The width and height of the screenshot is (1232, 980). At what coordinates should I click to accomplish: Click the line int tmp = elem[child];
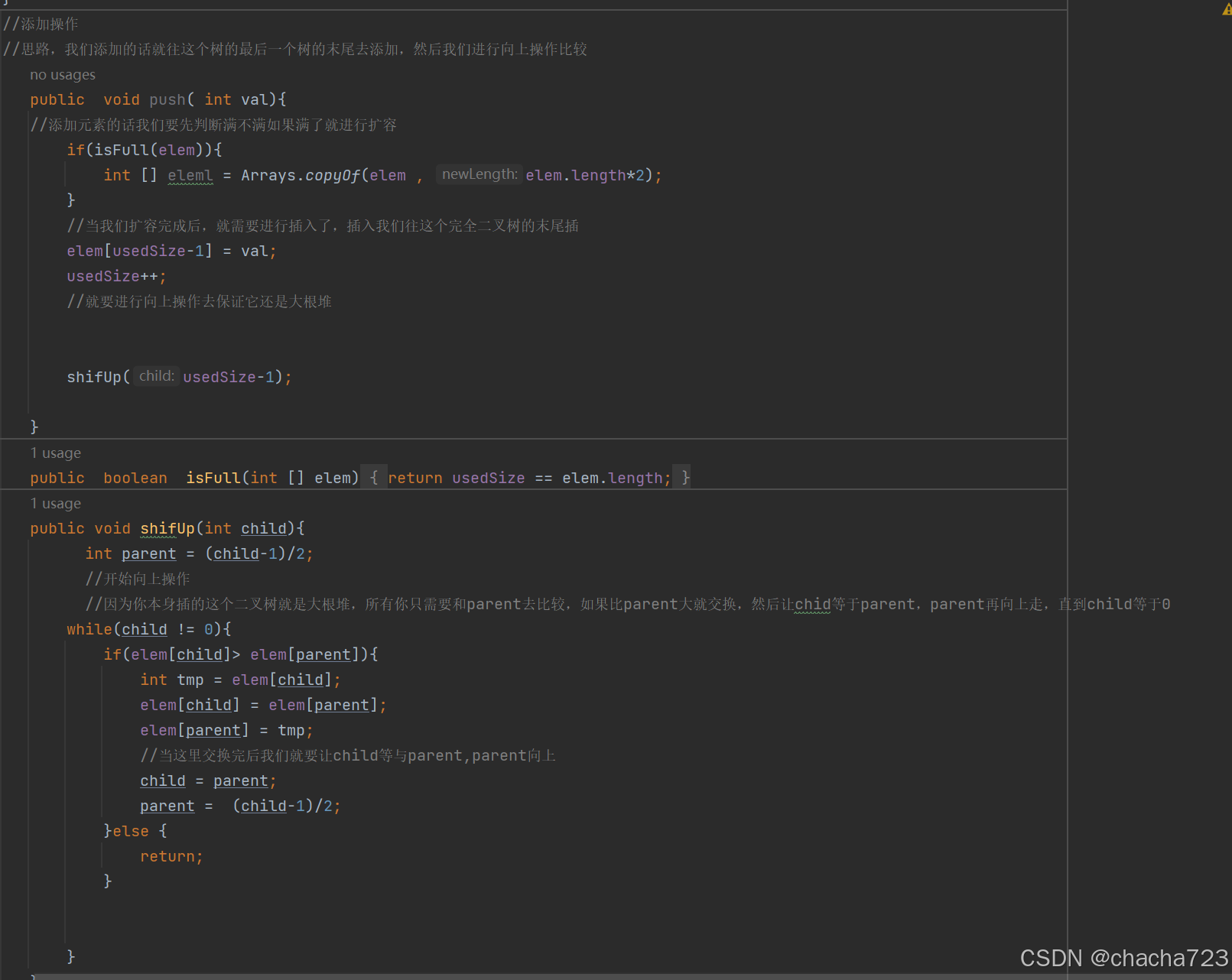240,680
